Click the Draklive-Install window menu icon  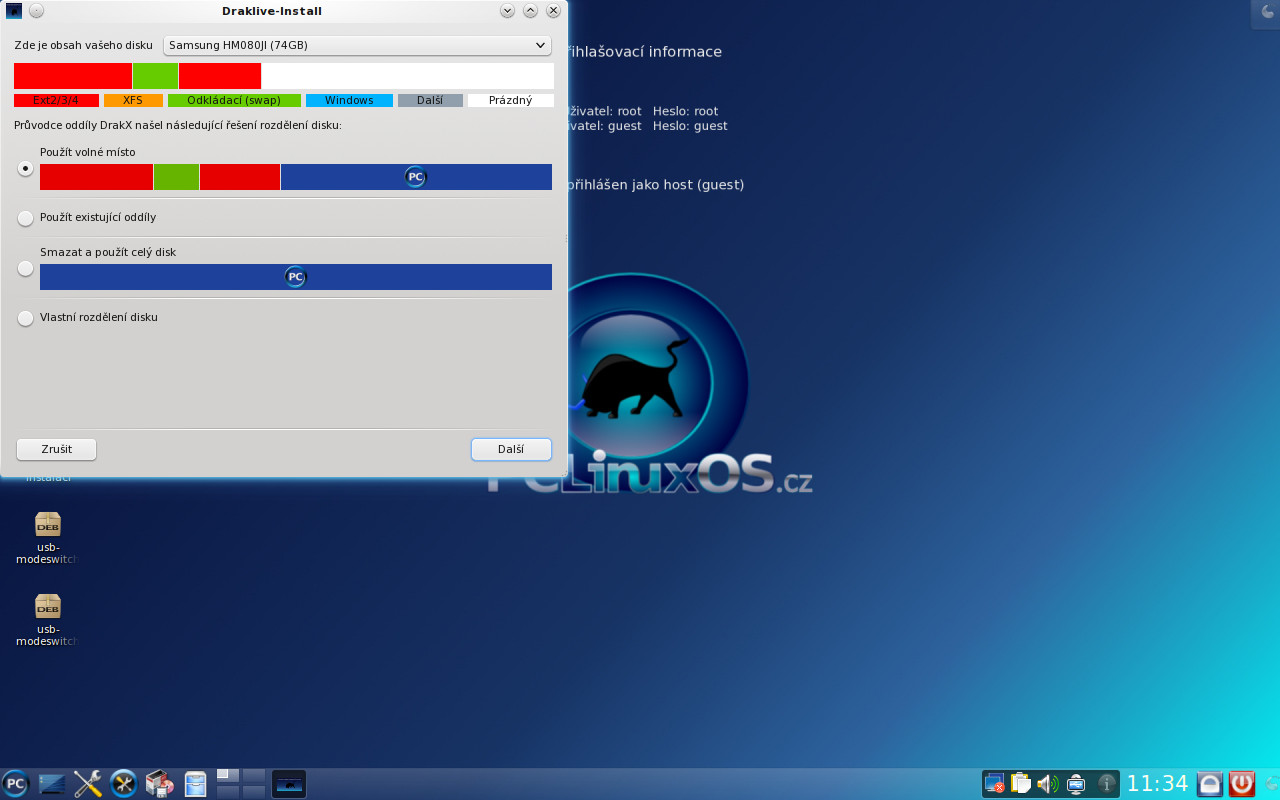coord(14,11)
